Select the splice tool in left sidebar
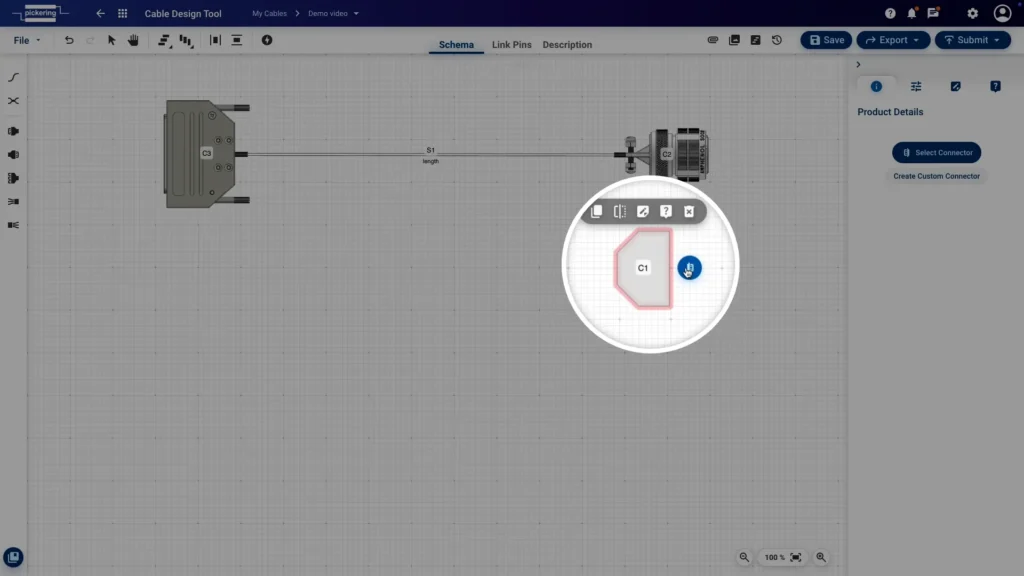Viewport: 1024px width, 576px height. click(13, 101)
